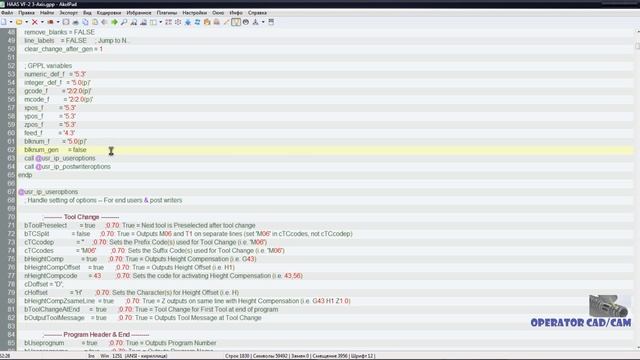
Task: Click 'bHeightCompZsameLine' variable name
Action: point(60,301)
